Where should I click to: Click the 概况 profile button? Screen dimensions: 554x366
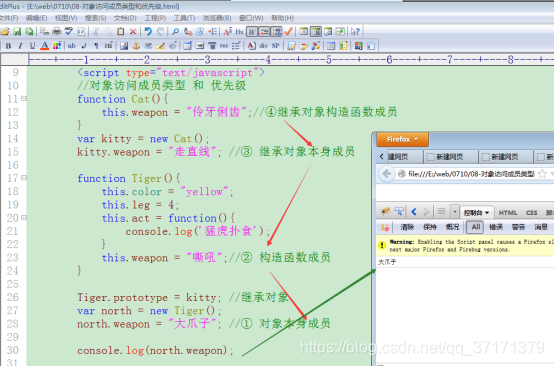(x=452, y=227)
